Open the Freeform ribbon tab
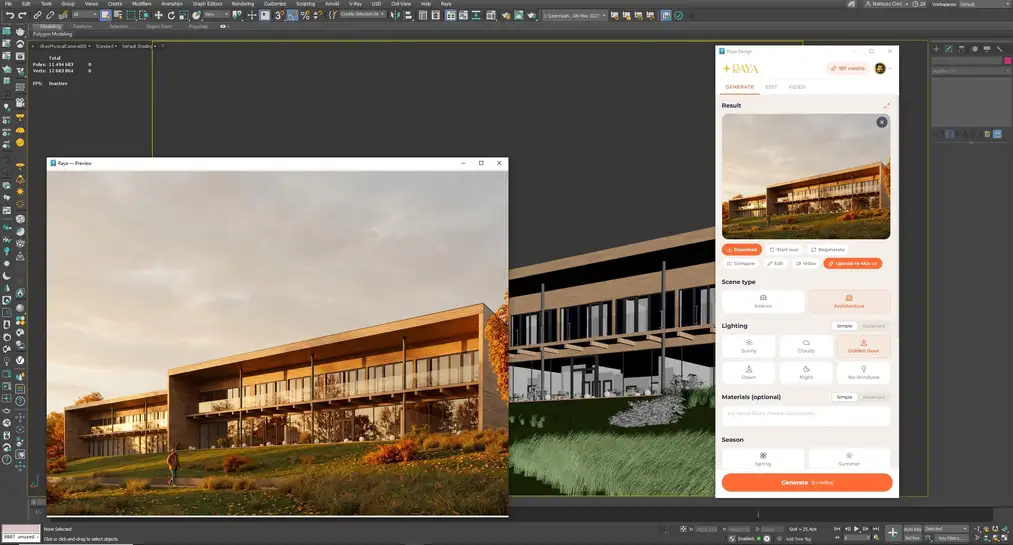This screenshot has height=545, width=1013. pos(82,26)
